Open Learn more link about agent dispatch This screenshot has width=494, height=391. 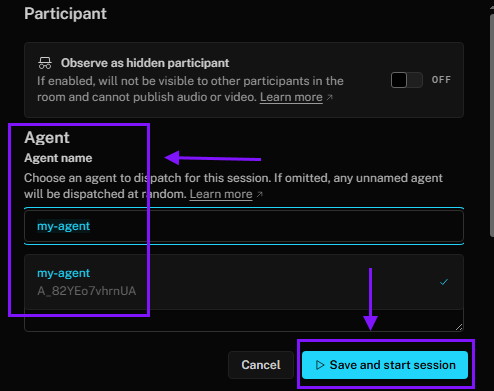[x=221, y=194]
